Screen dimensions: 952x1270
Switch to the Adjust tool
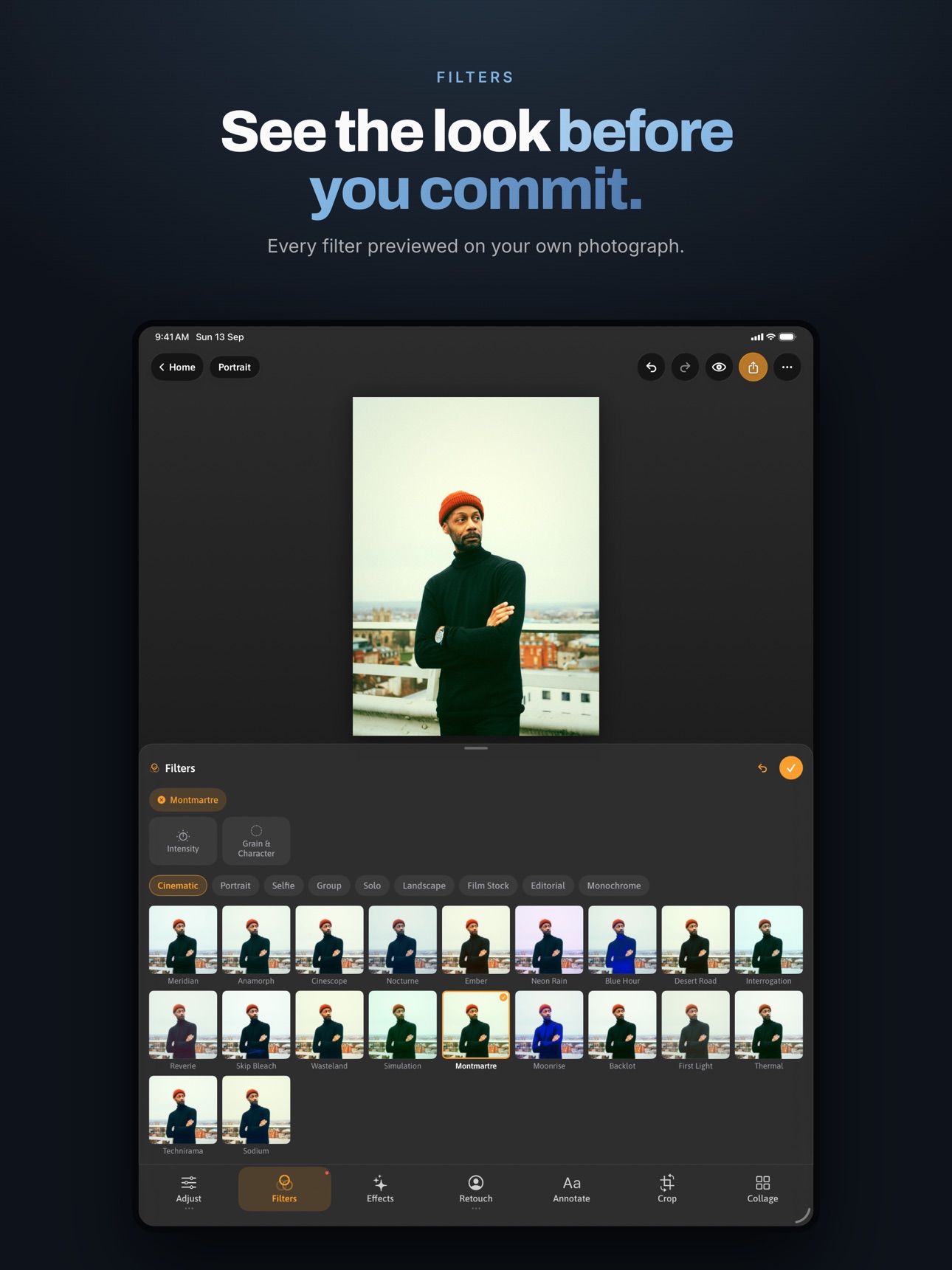[x=189, y=1189]
